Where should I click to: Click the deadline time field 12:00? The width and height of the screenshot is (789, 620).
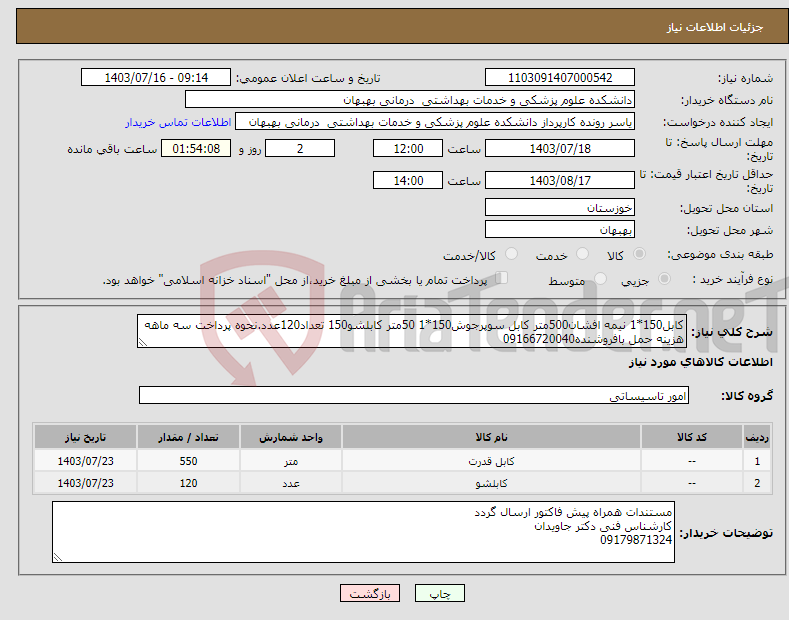(408, 148)
